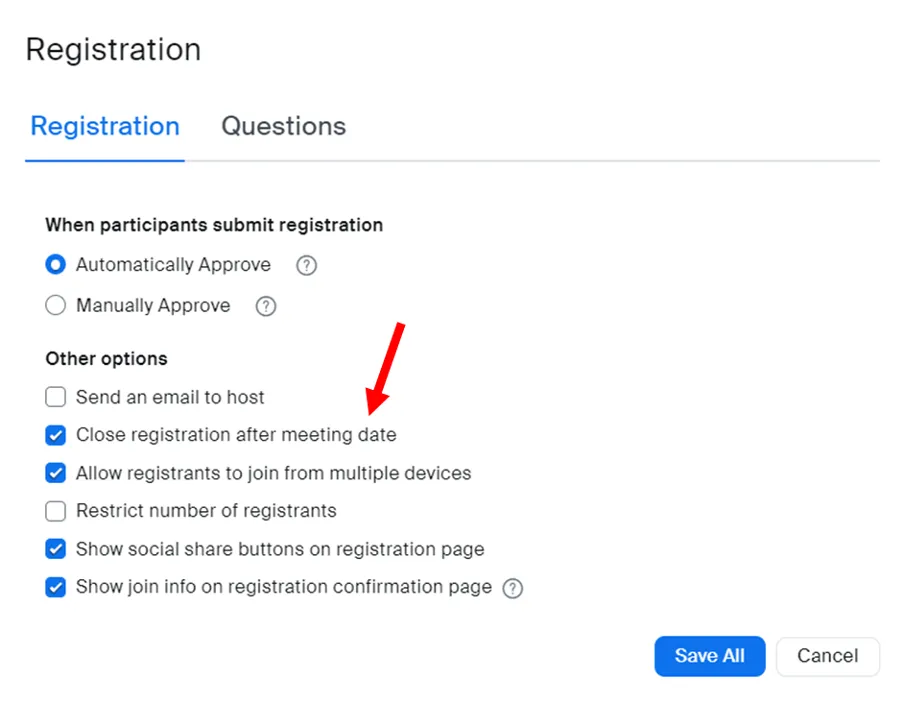Disable joining from multiple devices checkbox

(56, 473)
